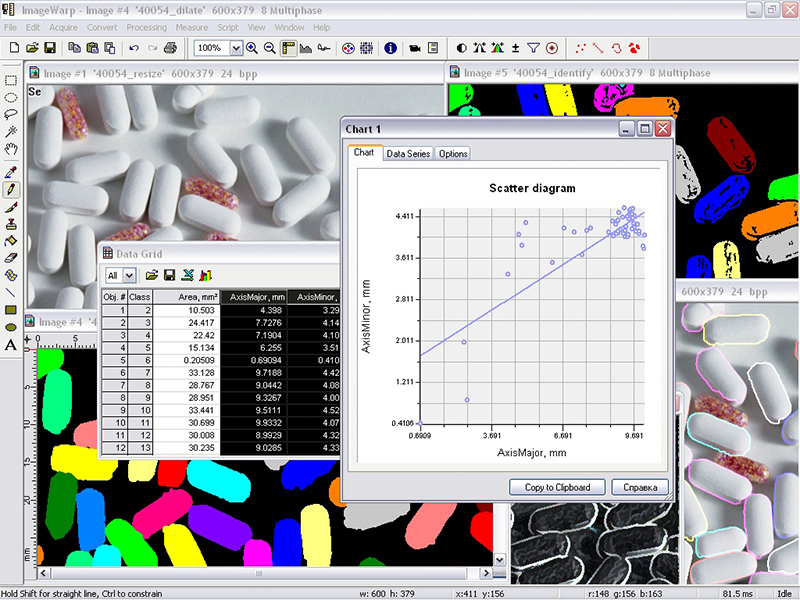
Task: Open the 100% zoom dropdown
Action: coord(236,48)
